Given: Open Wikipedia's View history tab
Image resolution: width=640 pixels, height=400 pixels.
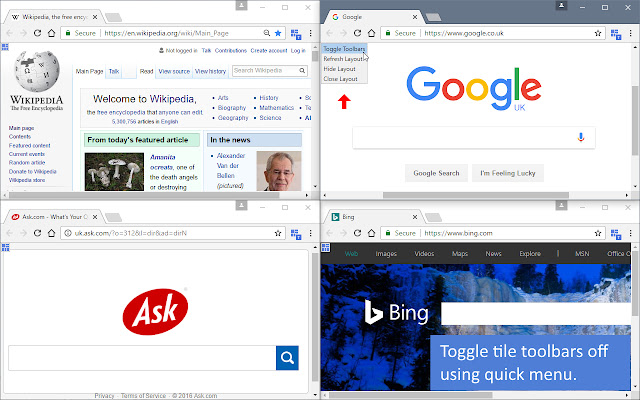Looking at the screenshot, I should click(x=210, y=71).
